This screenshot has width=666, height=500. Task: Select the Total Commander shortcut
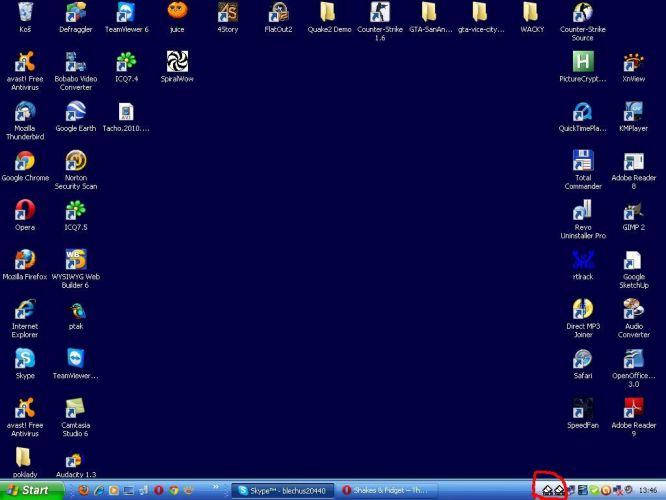[583, 170]
